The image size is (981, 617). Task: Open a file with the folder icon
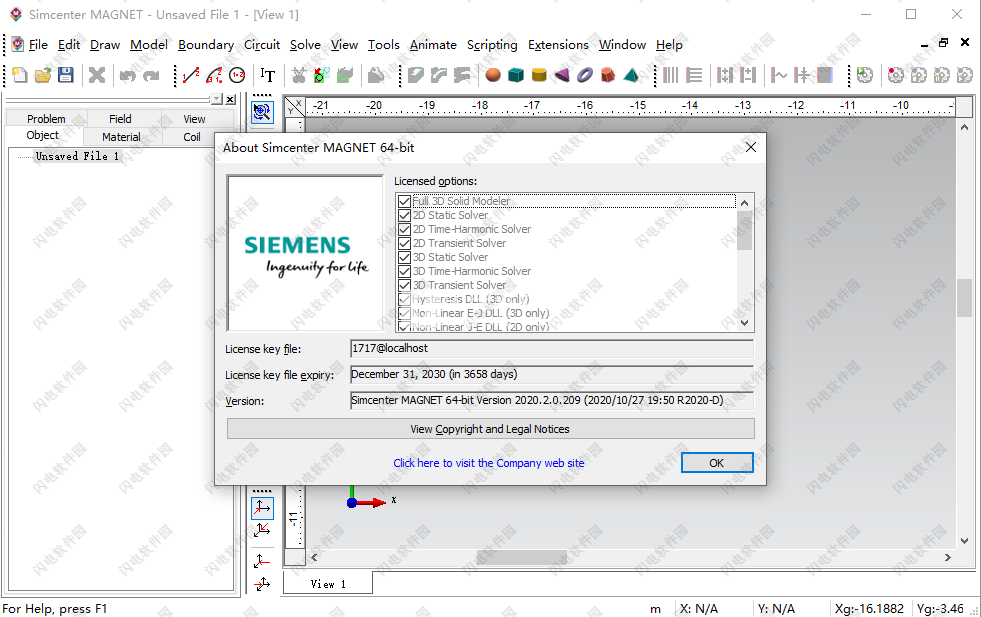(43, 75)
